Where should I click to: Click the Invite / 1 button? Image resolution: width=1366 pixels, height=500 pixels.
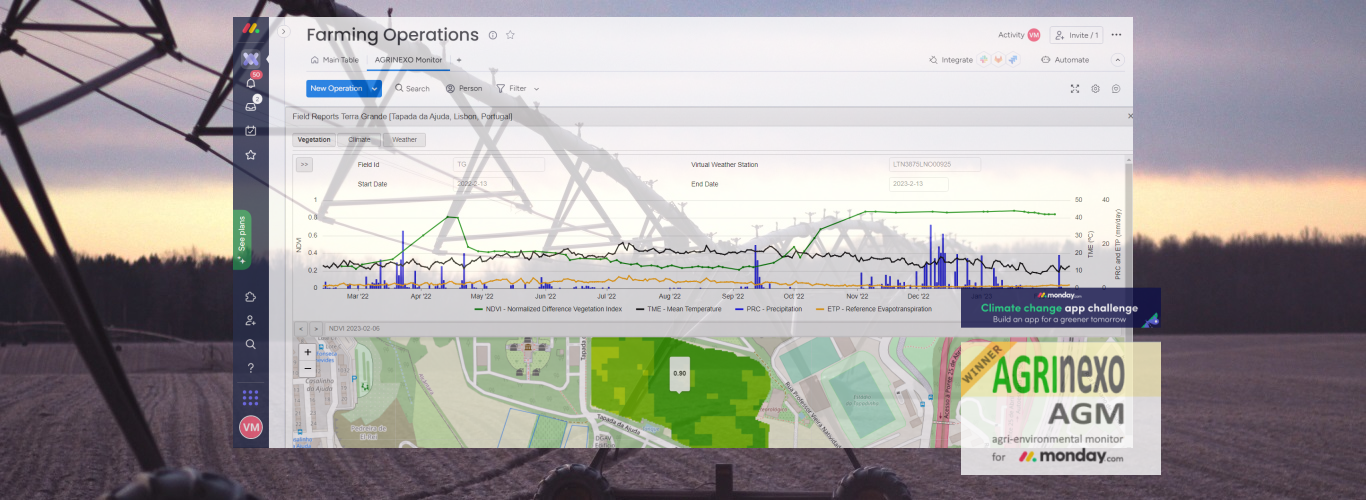(1077, 35)
